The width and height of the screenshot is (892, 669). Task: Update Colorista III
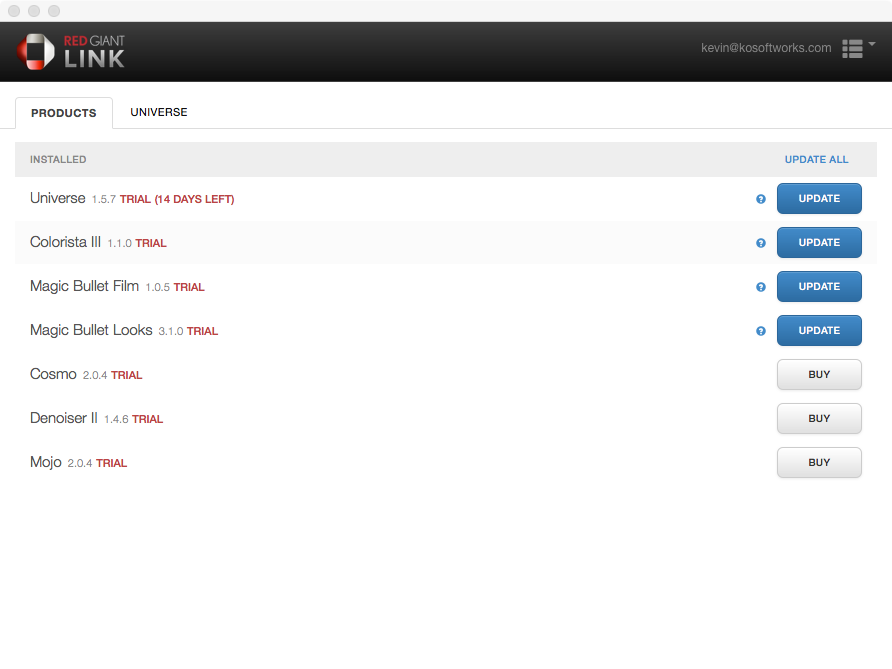[819, 242]
